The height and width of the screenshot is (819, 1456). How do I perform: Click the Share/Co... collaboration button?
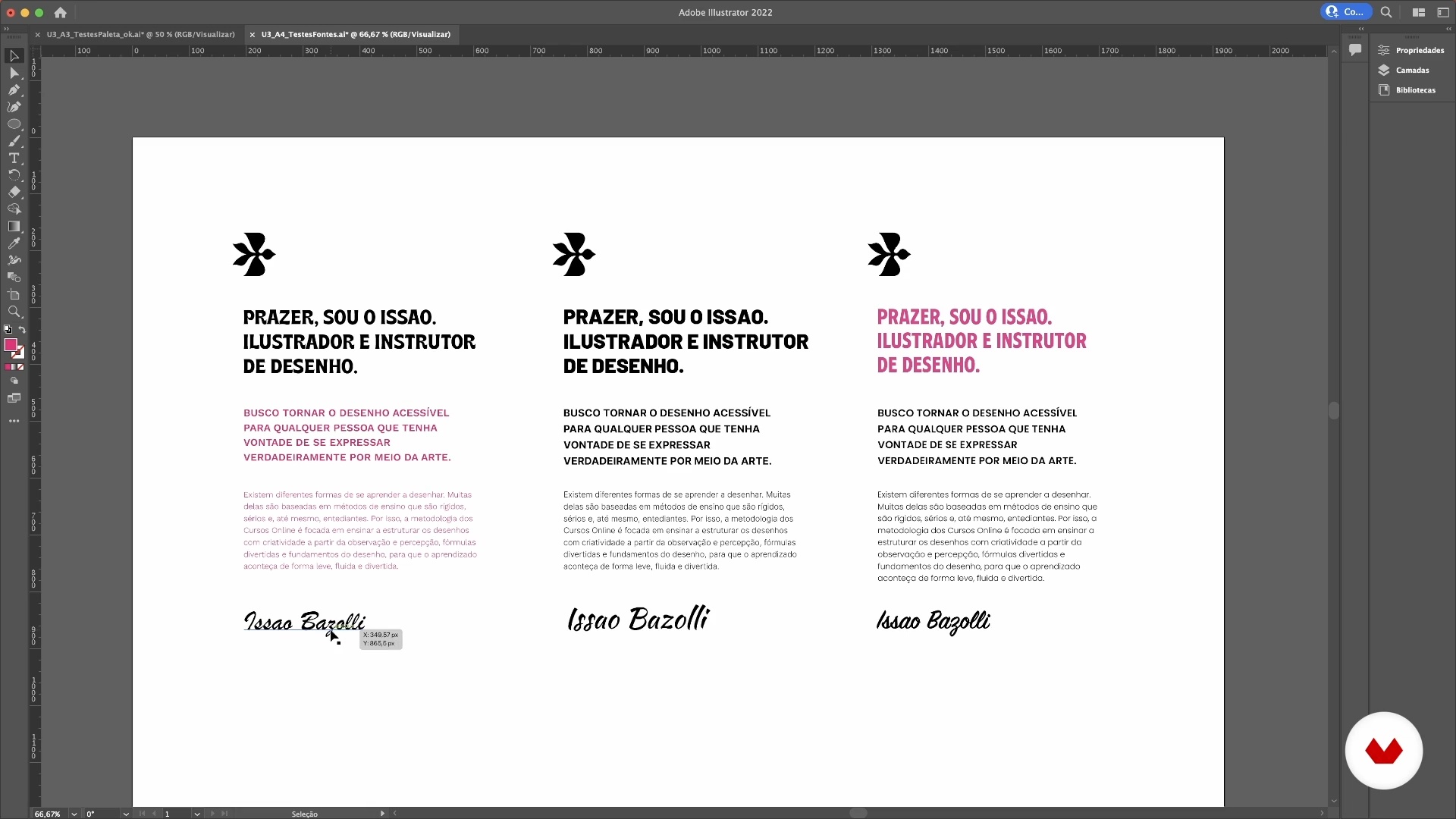1346,12
